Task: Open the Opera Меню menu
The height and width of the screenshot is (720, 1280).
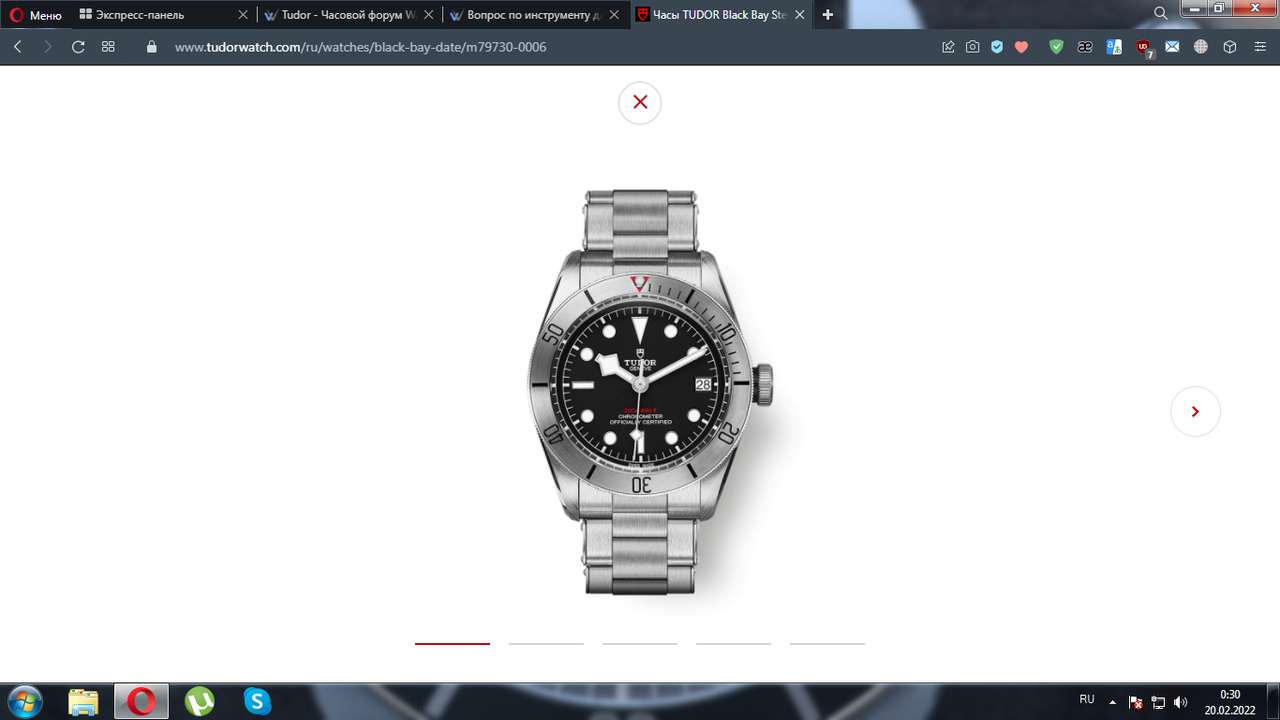Action: coord(36,15)
